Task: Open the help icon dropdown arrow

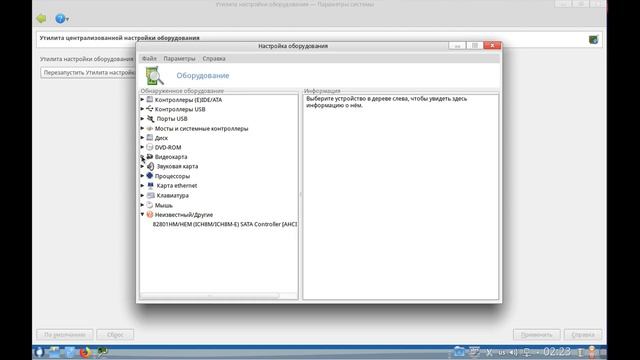Action: (67, 19)
